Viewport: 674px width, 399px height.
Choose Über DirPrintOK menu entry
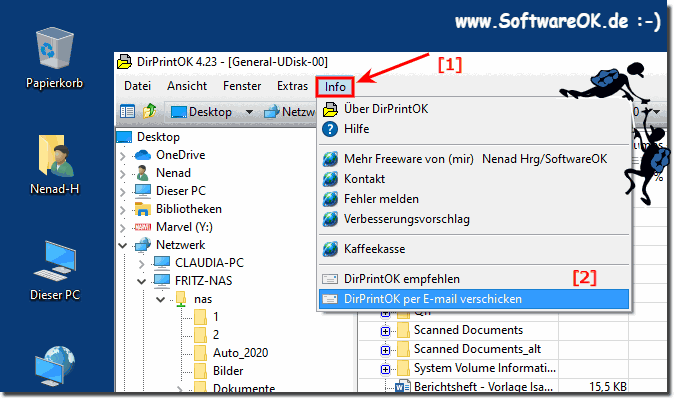(x=474, y=109)
